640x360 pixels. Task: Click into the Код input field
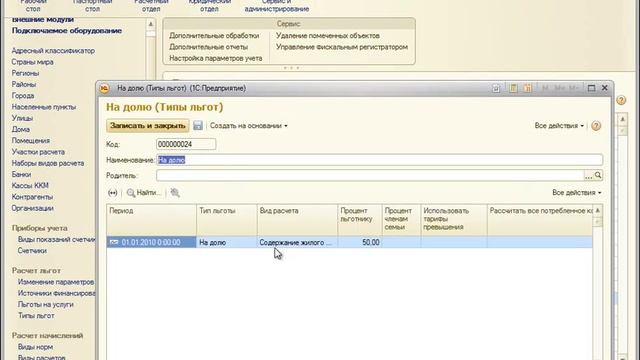pyautogui.click(x=186, y=144)
